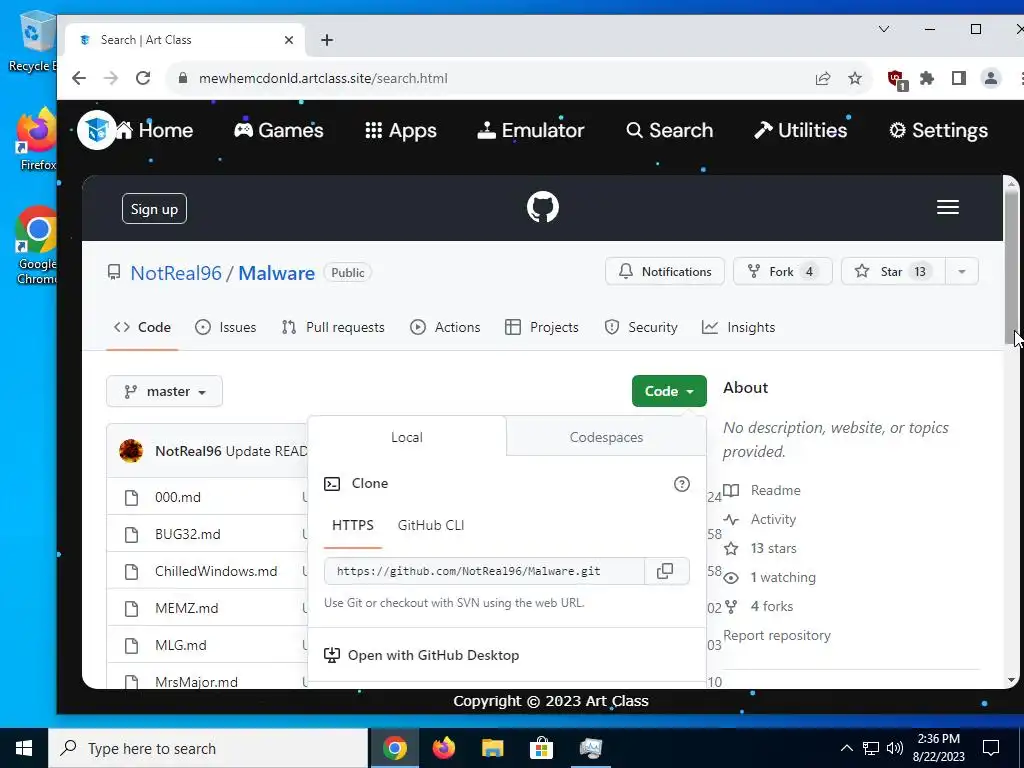Open the Emulator nav item

(531, 130)
